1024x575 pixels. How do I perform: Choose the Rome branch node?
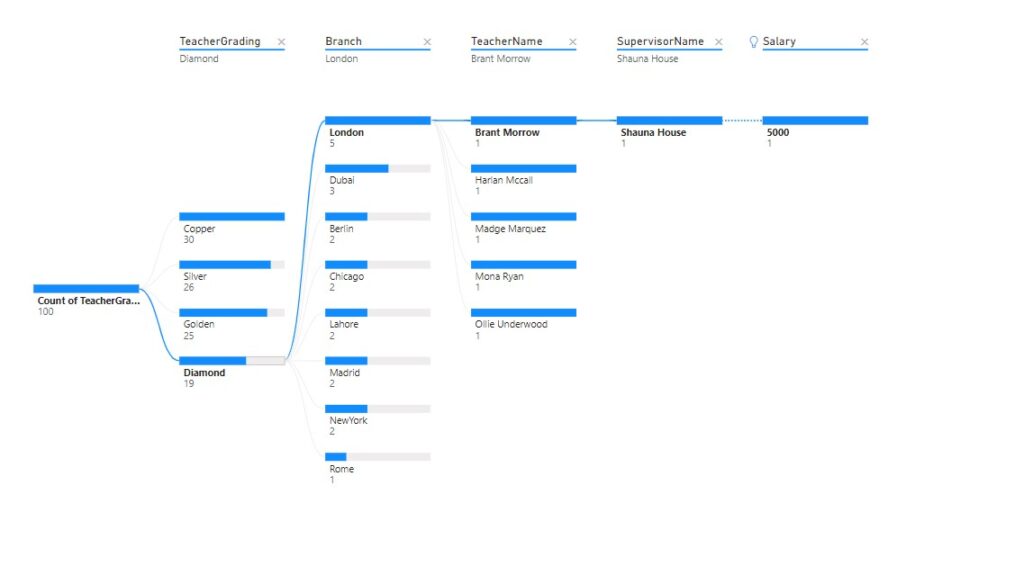click(377, 468)
